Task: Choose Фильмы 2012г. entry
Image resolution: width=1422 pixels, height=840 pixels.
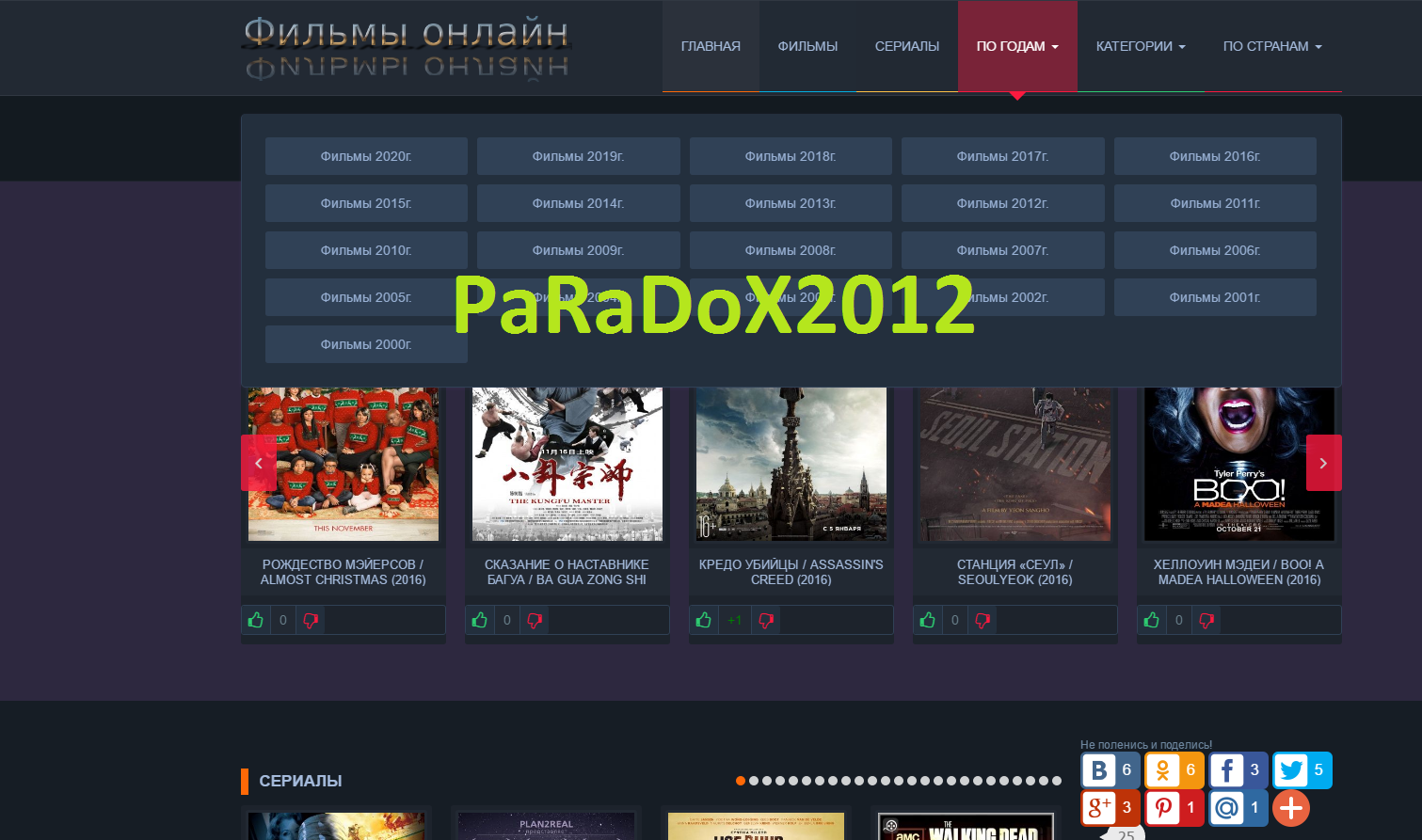Action: (x=1002, y=203)
